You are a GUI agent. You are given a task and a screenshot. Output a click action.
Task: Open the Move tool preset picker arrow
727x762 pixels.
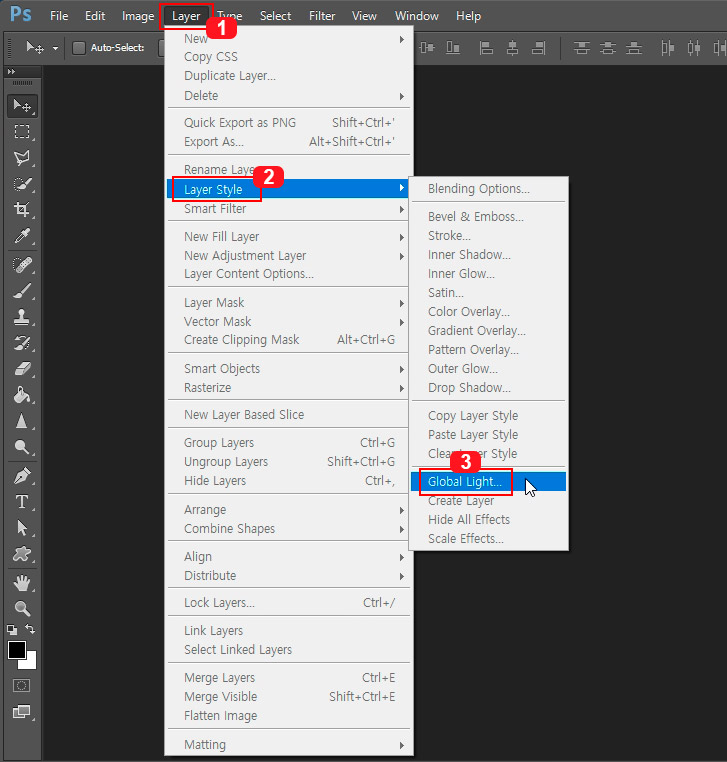point(55,48)
